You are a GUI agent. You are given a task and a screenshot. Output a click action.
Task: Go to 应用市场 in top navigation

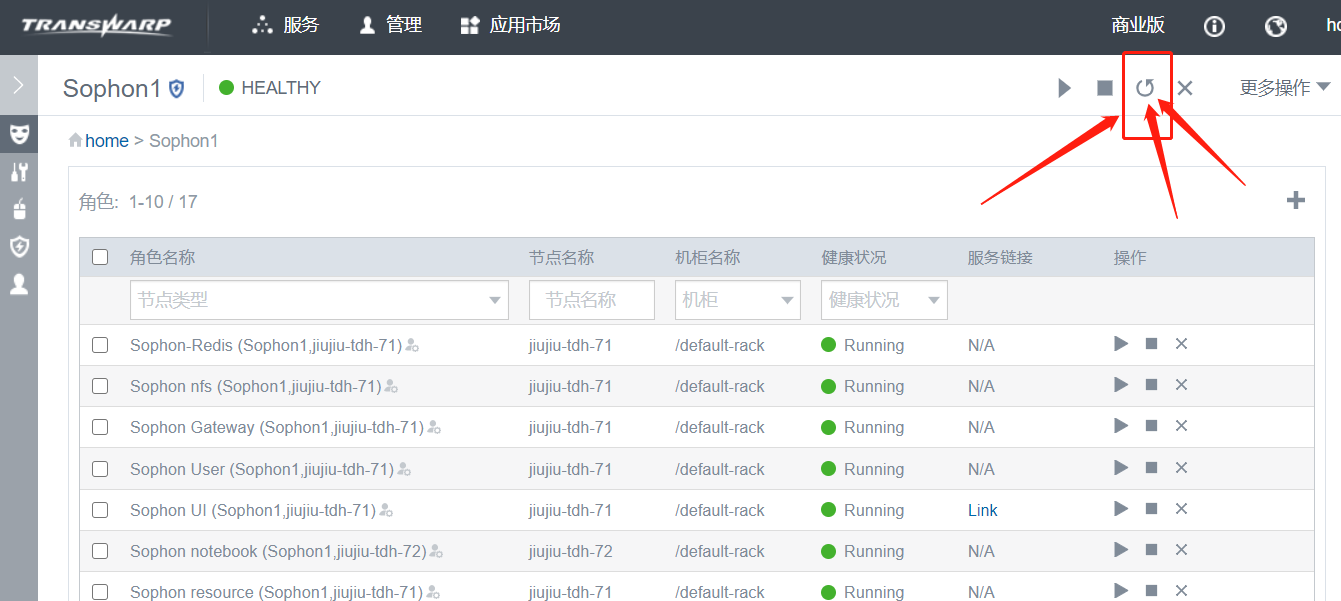(510, 25)
